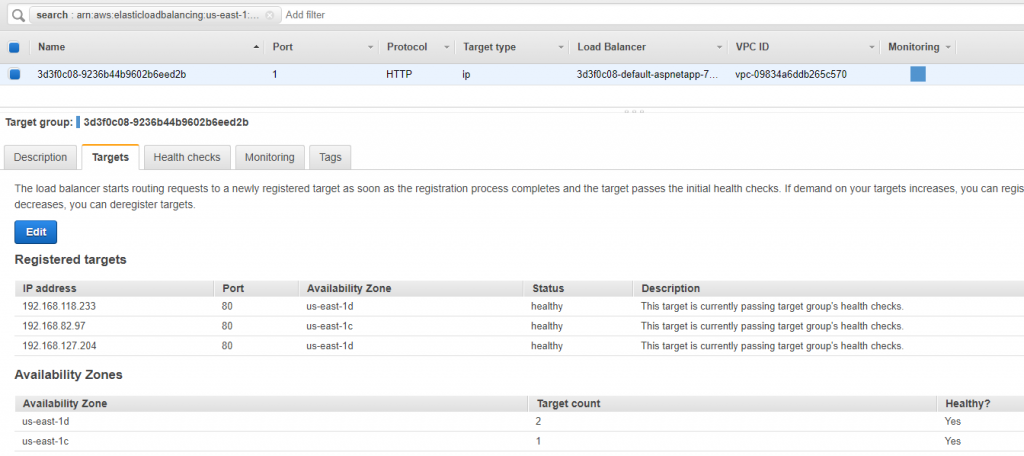Open the Tags tab
Viewport: 1024px width, 456px height.
(x=330, y=157)
